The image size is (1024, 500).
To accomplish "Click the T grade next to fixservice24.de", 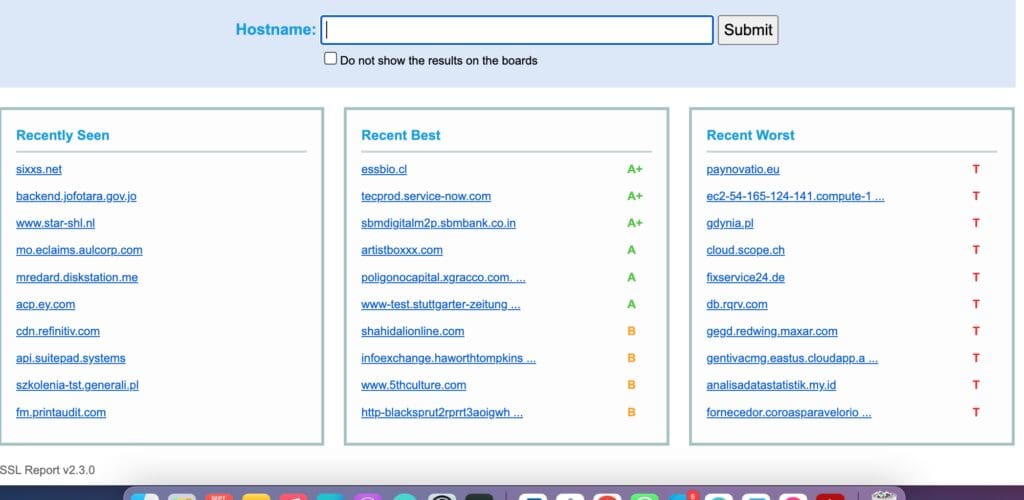I will 976,277.
